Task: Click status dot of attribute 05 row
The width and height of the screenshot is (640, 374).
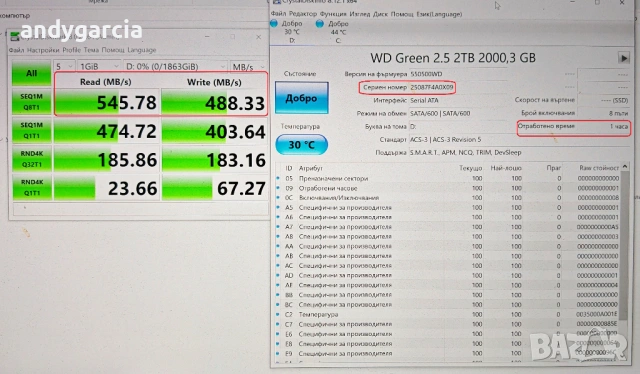Action: (278, 178)
